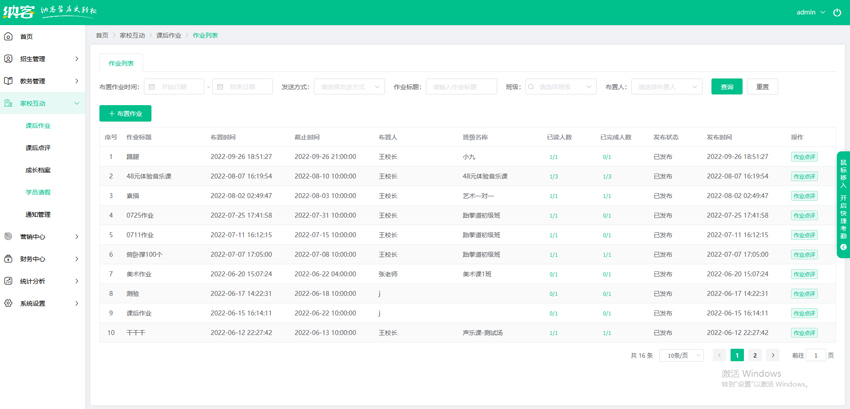The image size is (850, 409).
Task: Click the 重置 reset button
Action: [x=762, y=87]
